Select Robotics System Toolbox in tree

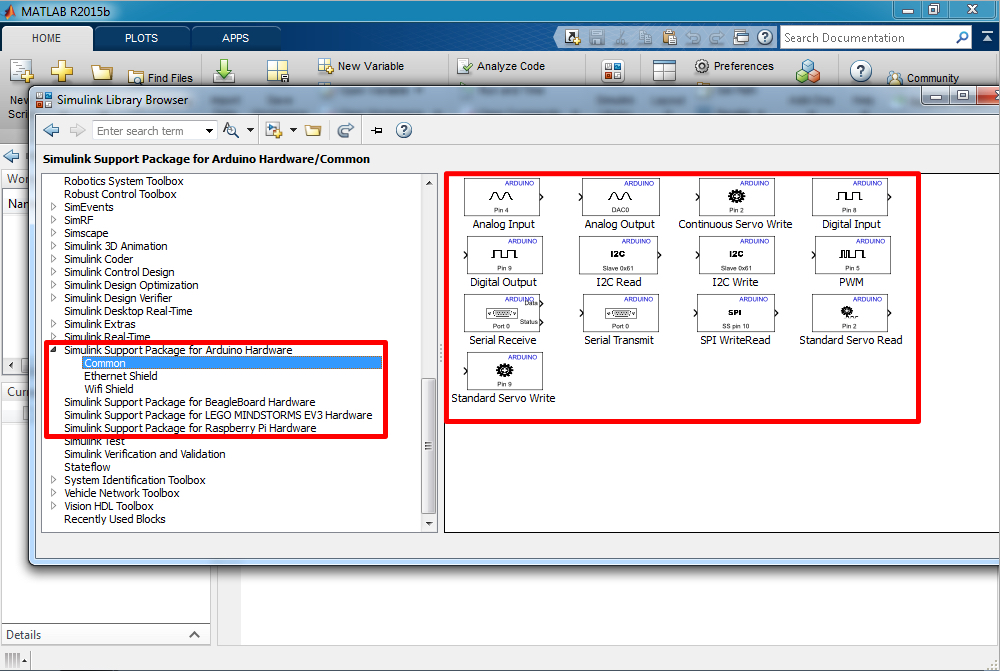tap(124, 181)
